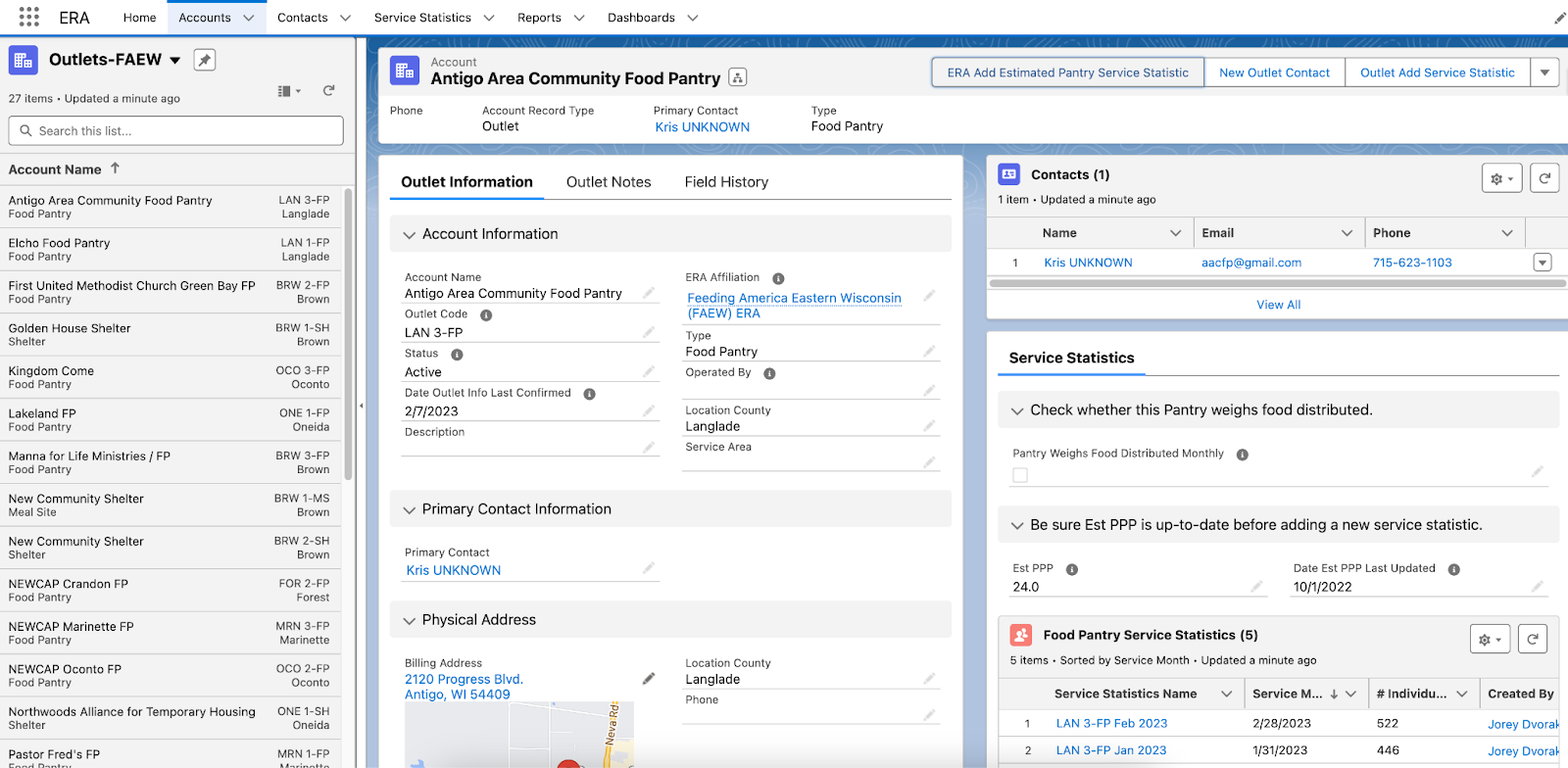The height and width of the screenshot is (768, 1568).
Task: Call 715-623-1103 phone link
Action: 1412,263
